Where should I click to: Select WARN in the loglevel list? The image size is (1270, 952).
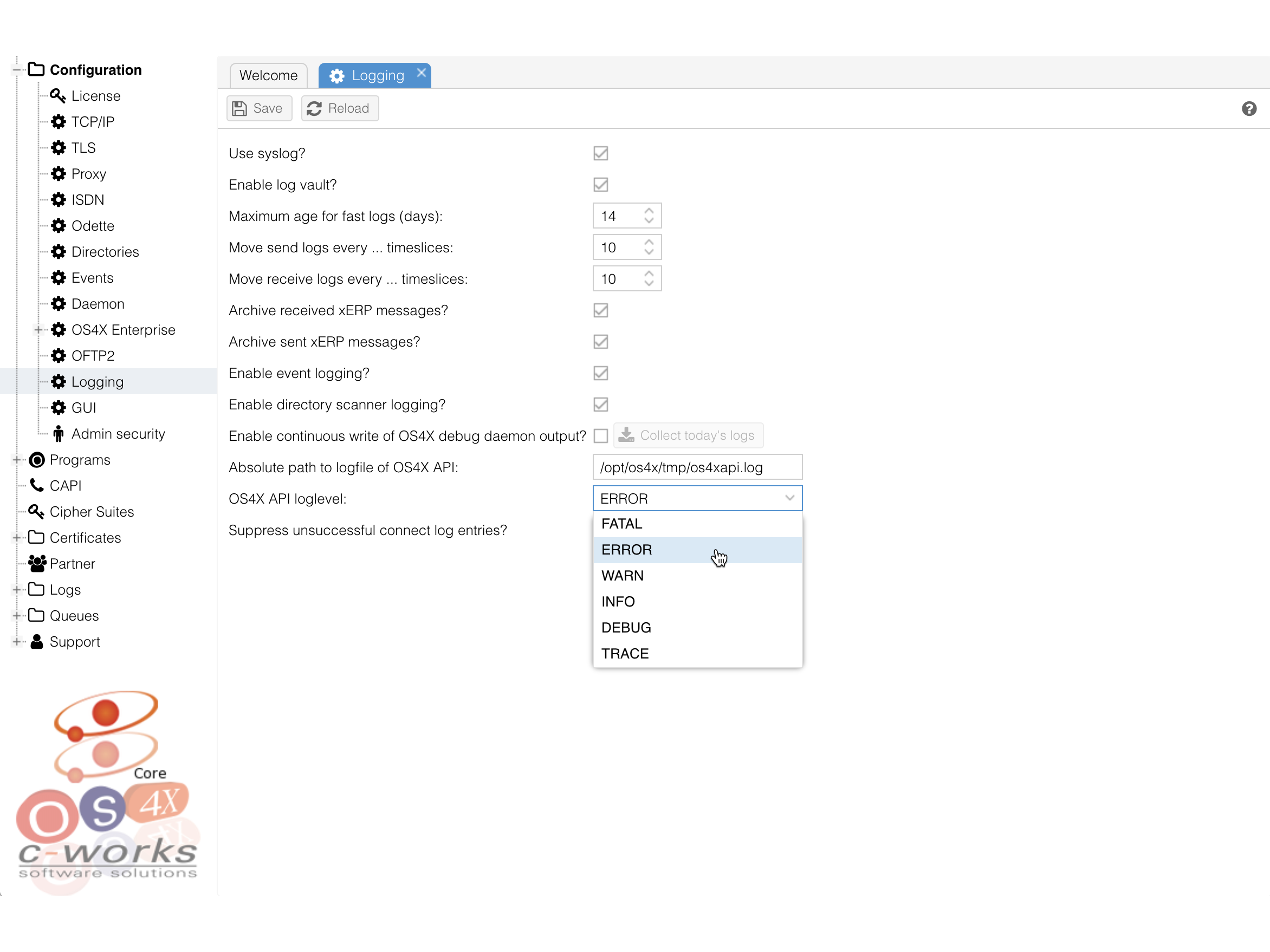click(x=697, y=576)
